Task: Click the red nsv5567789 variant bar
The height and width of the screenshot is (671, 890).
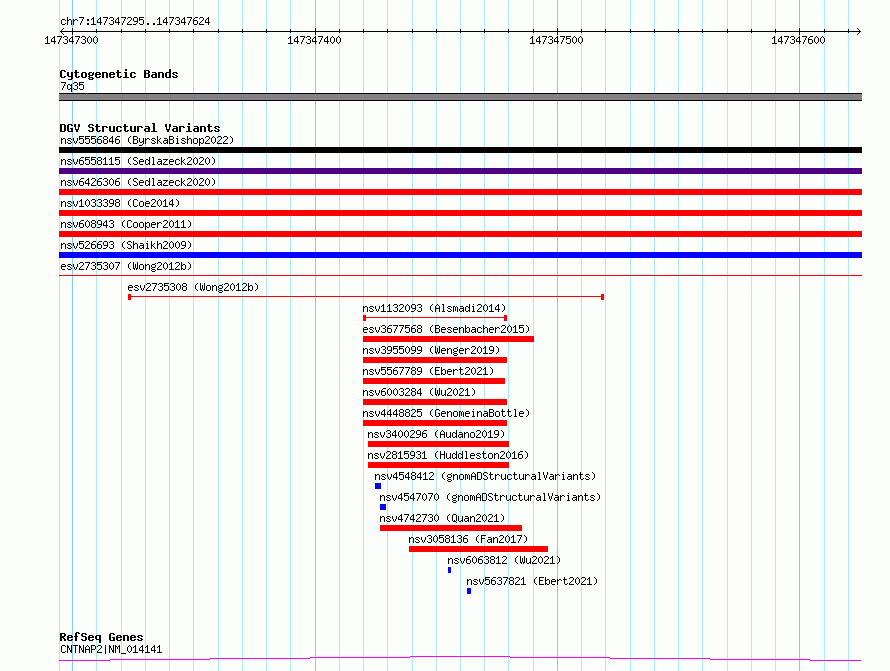Action: click(x=434, y=381)
